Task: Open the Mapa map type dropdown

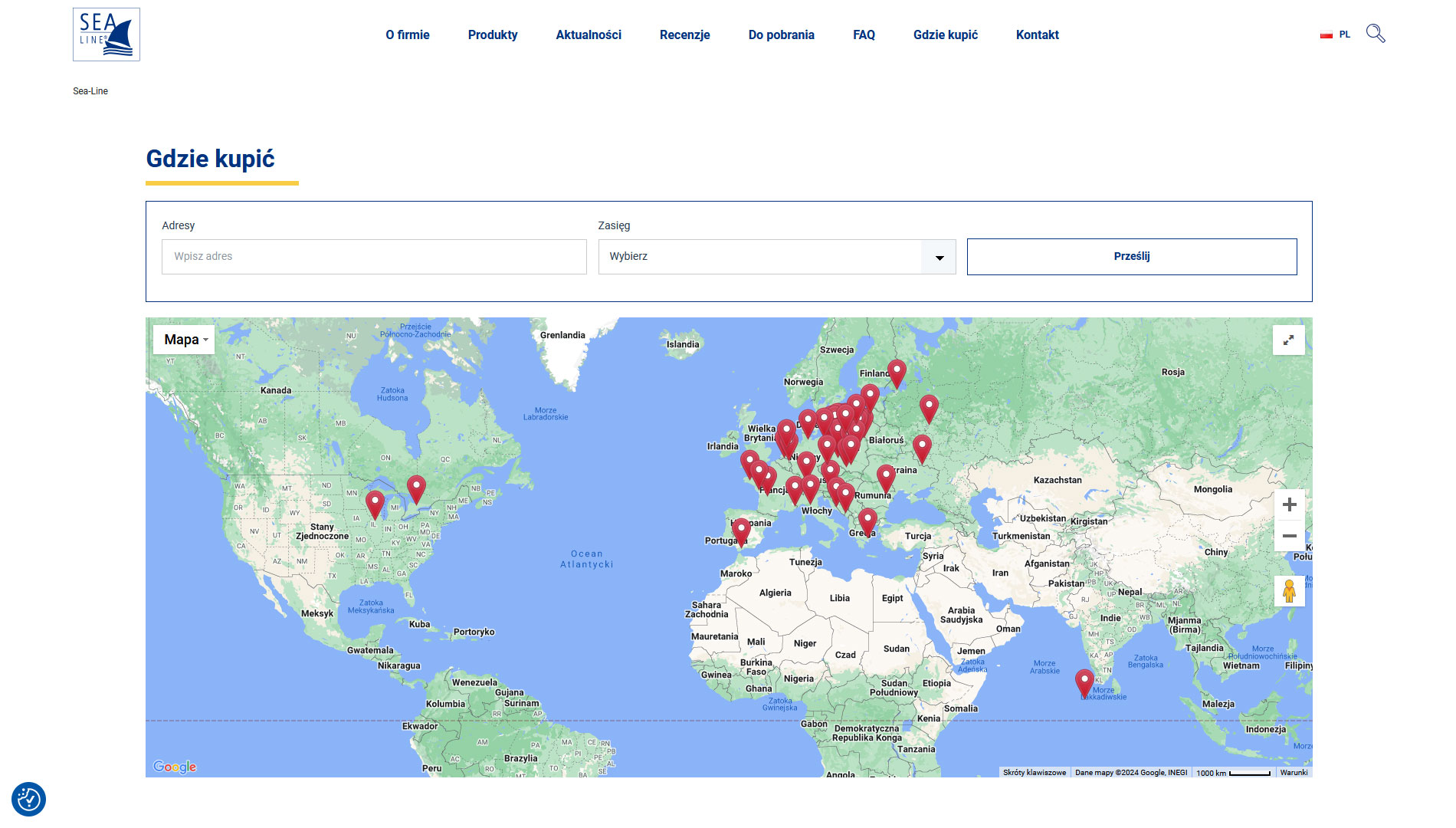Action: 184,340
